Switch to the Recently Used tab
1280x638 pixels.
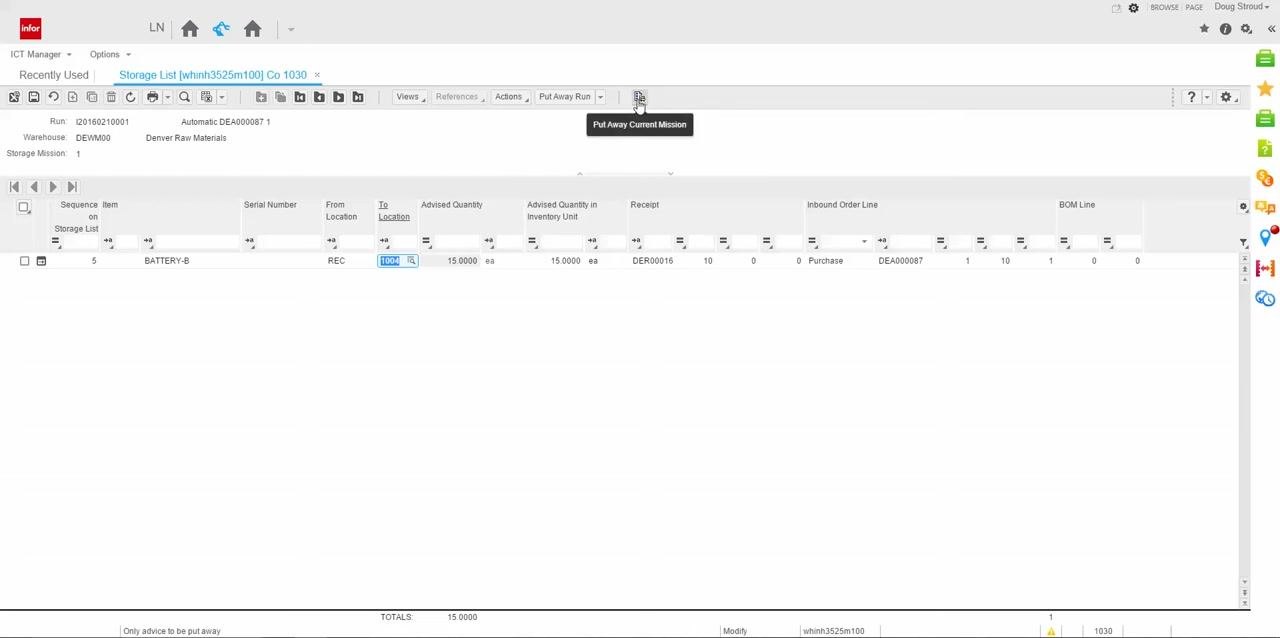pos(54,75)
